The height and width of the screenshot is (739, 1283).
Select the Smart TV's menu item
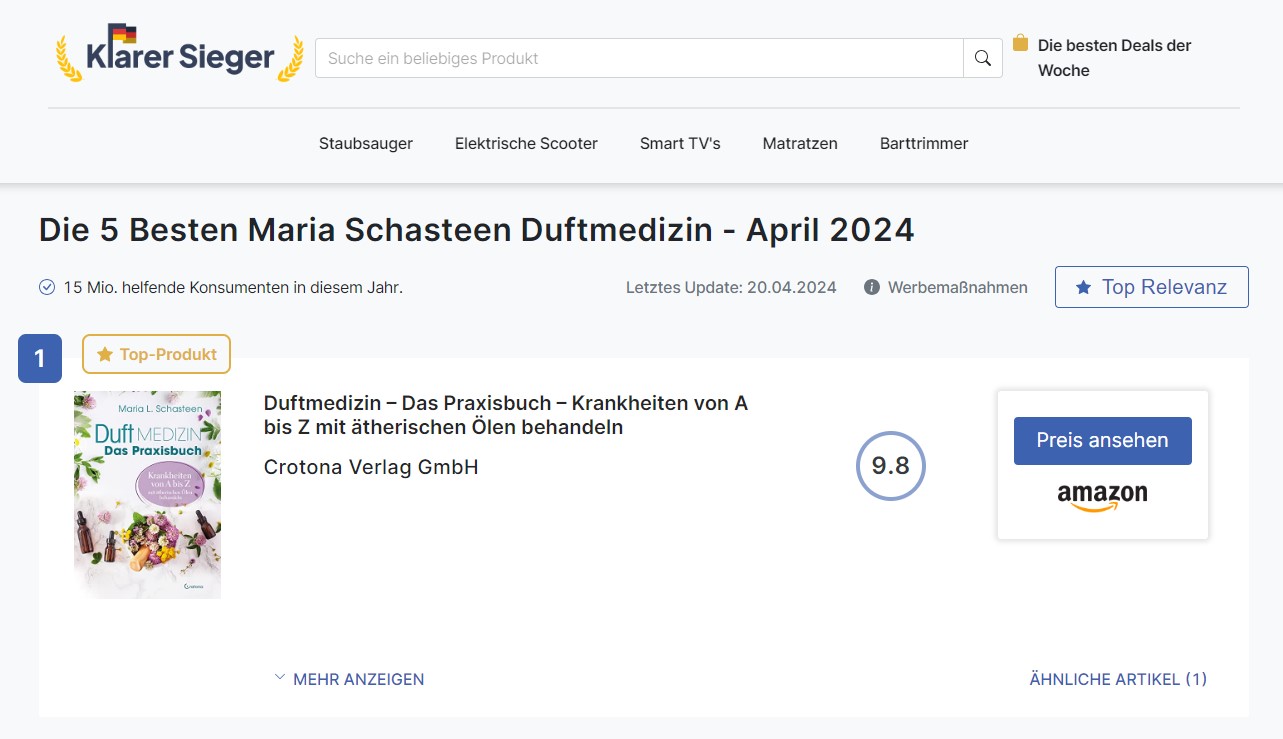(x=680, y=143)
